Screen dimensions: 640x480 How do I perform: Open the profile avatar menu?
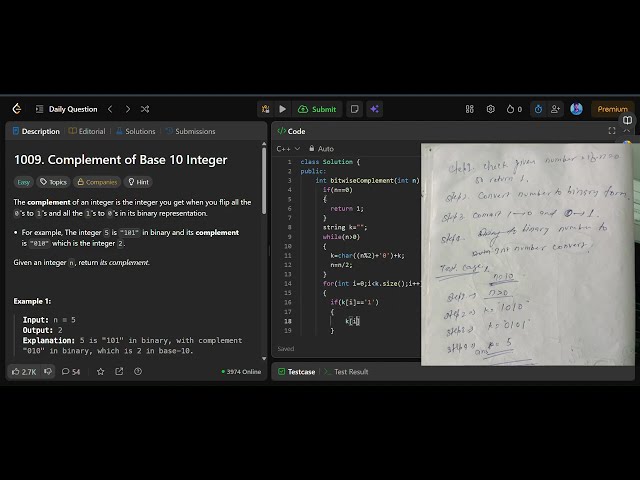pos(576,109)
